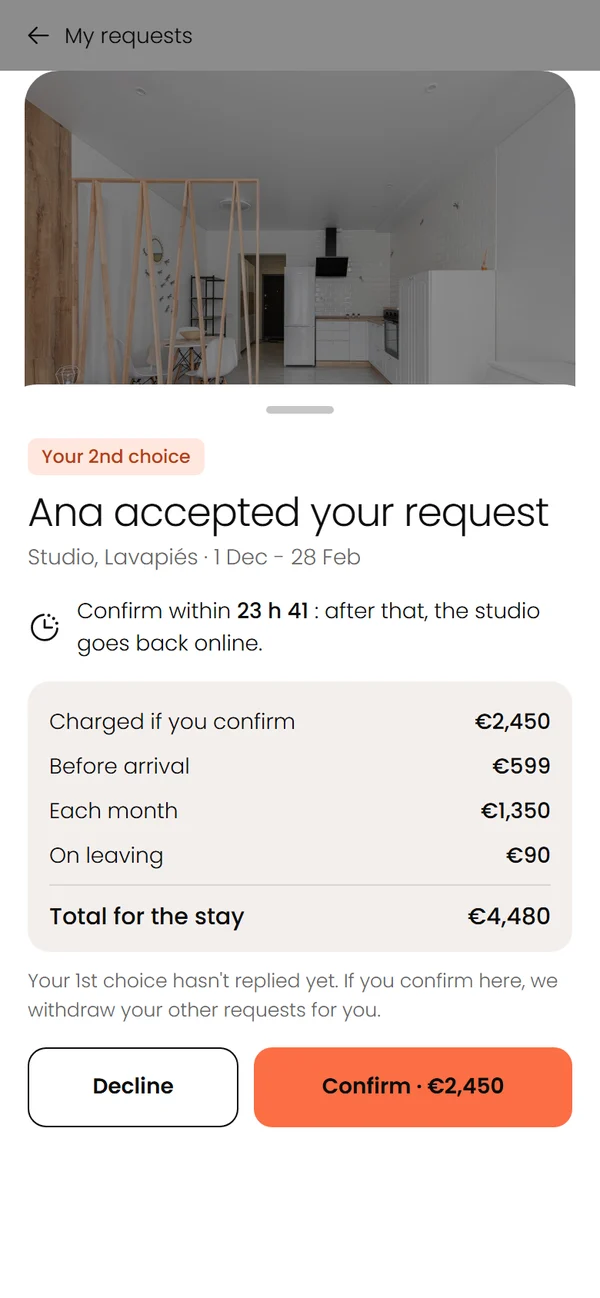Select the Charged if you confirm row
This screenshot has height=1298, width=600.
click(x=300, y=722)
